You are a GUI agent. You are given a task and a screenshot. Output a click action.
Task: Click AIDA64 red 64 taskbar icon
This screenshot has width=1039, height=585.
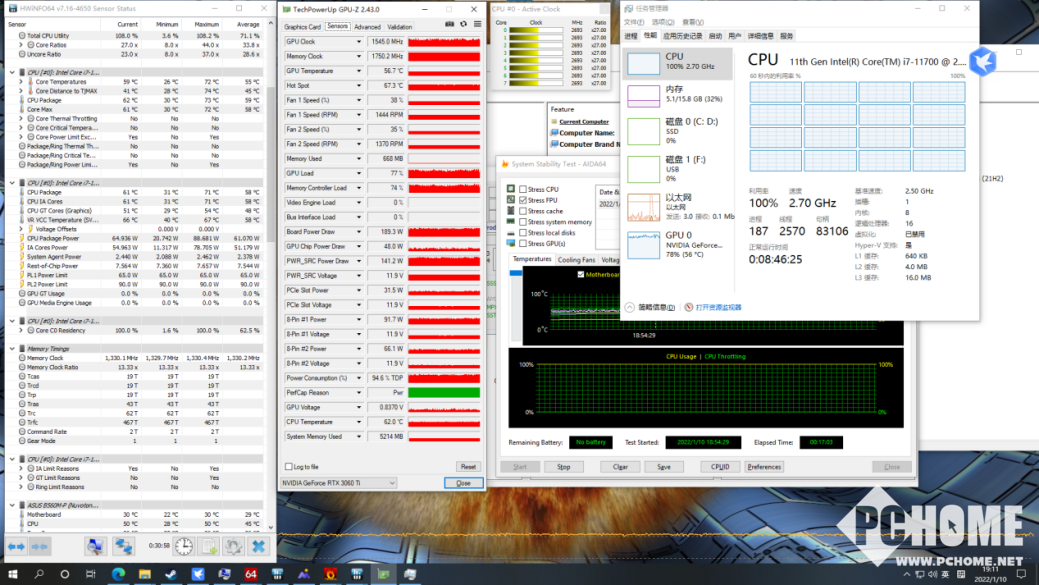(250, 574)
